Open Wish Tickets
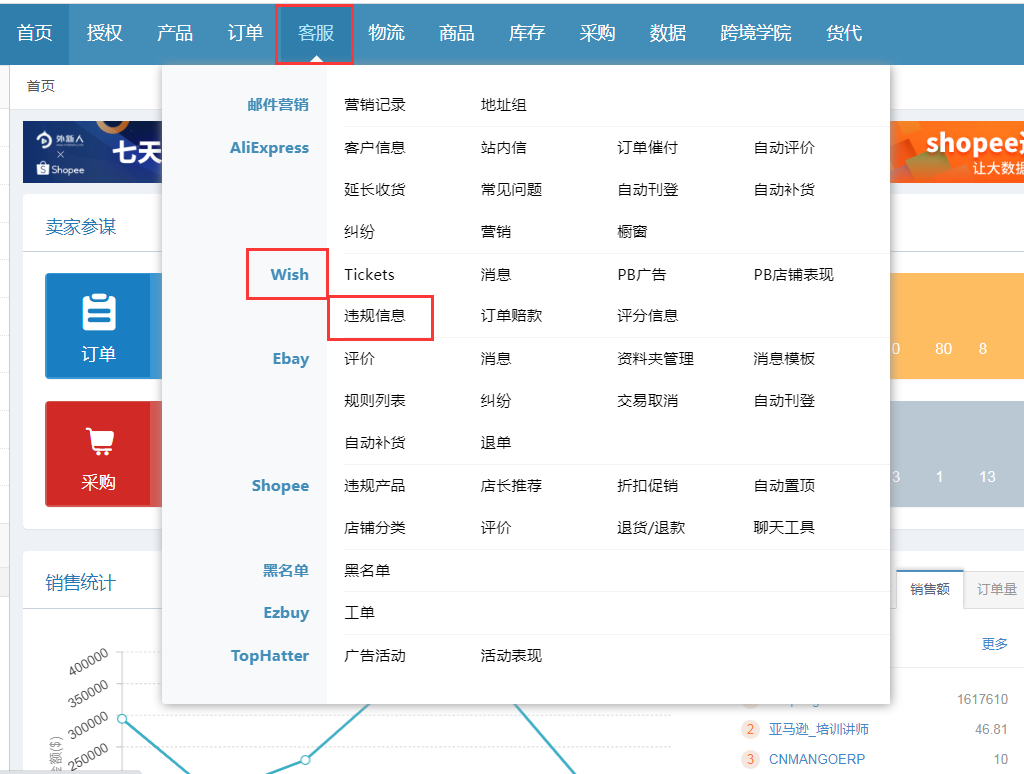This screenshot has width=1024, height=774. (x=370, y=274)
